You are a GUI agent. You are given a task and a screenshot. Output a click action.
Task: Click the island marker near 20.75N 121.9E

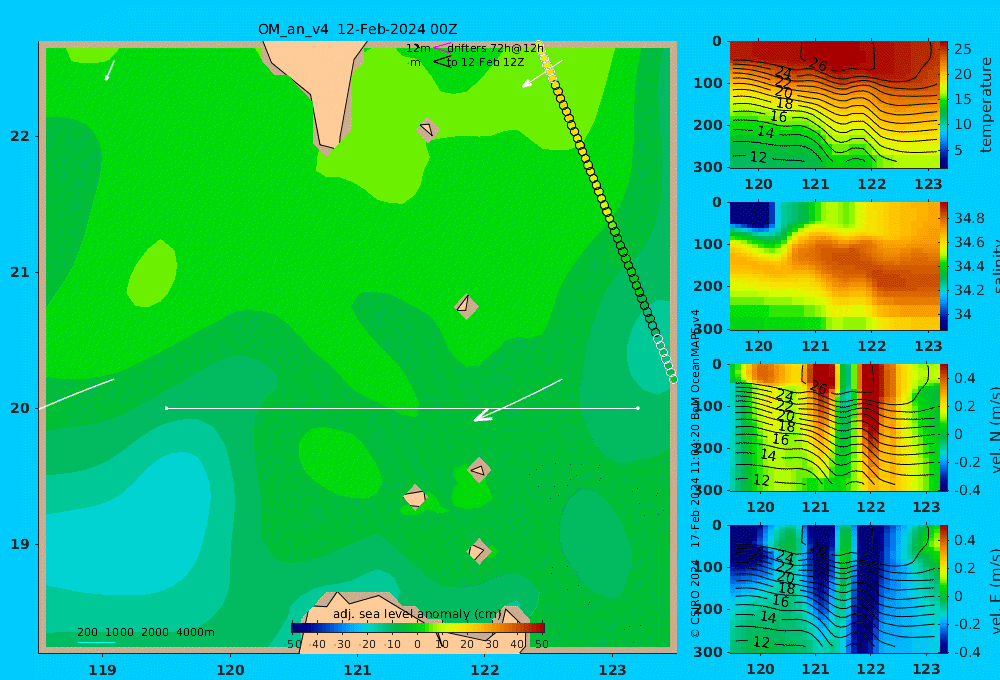[466, 306]
